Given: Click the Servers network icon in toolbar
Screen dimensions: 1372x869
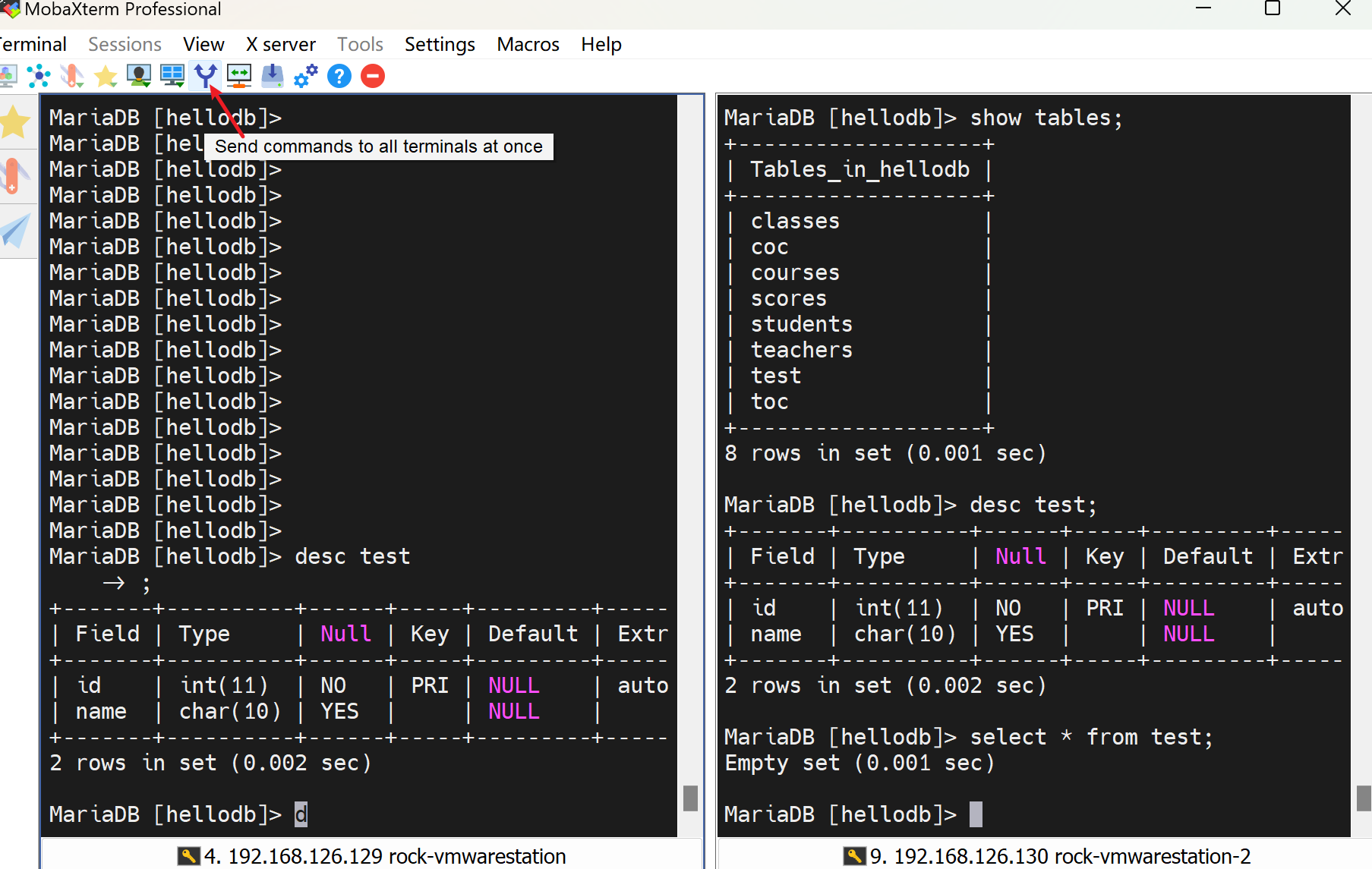Looking at the screenshot, I should [x=38, y=76].
